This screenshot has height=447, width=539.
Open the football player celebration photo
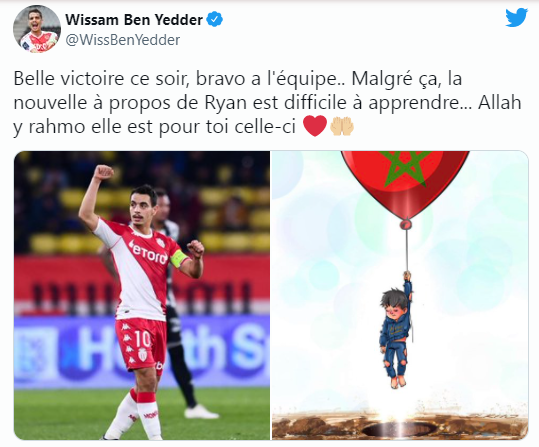coord(142,295)
